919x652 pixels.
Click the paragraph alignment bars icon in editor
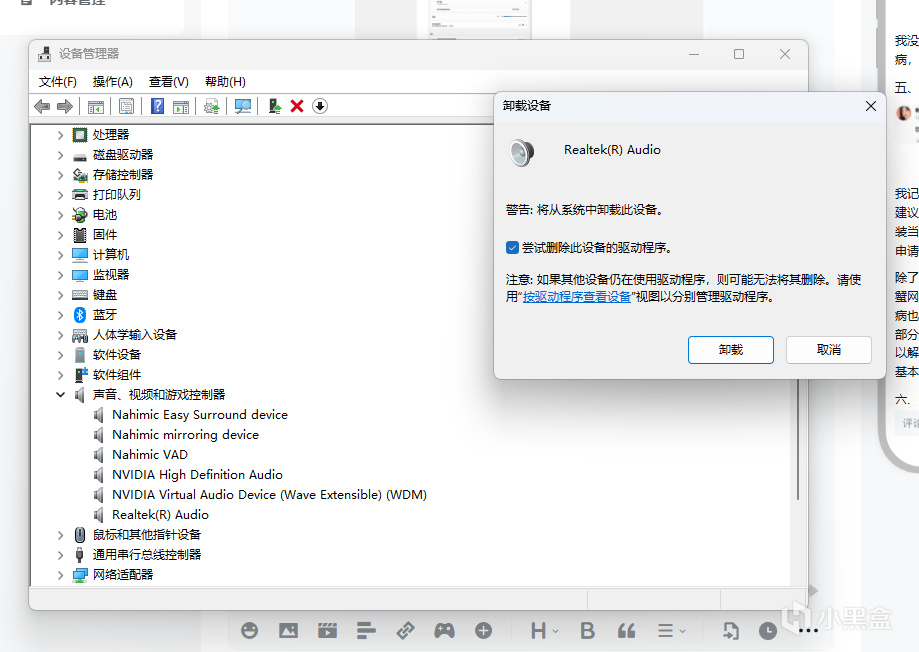(366, 631)
